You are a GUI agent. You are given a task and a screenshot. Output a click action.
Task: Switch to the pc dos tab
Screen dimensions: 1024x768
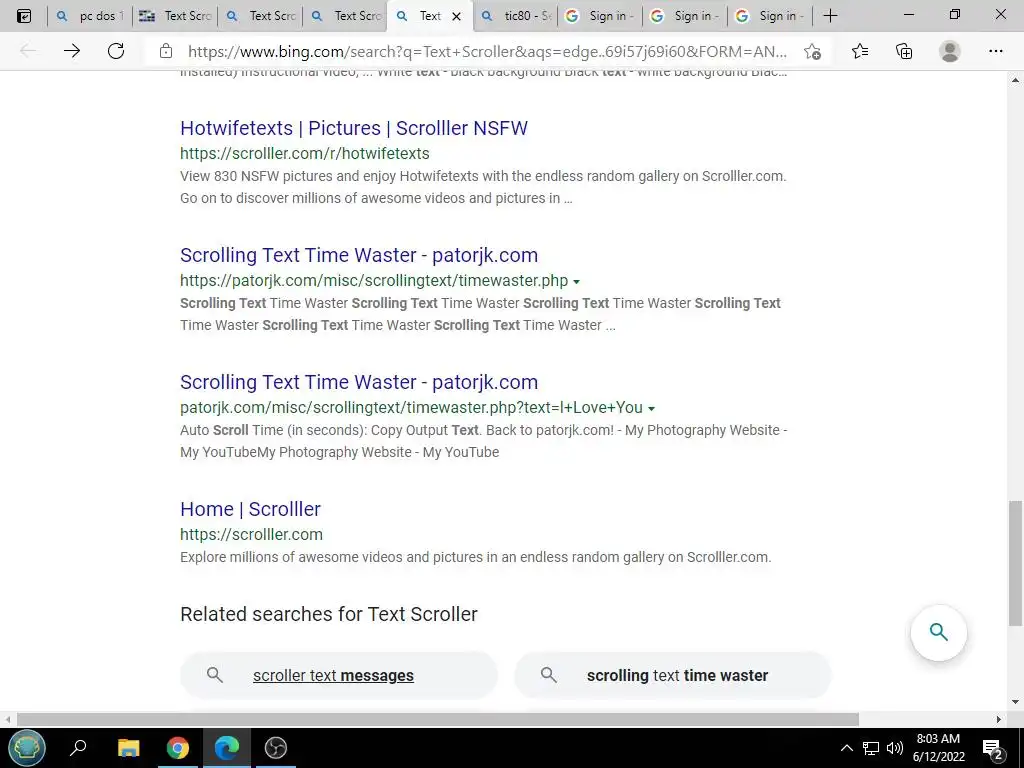tap(89, 16)
